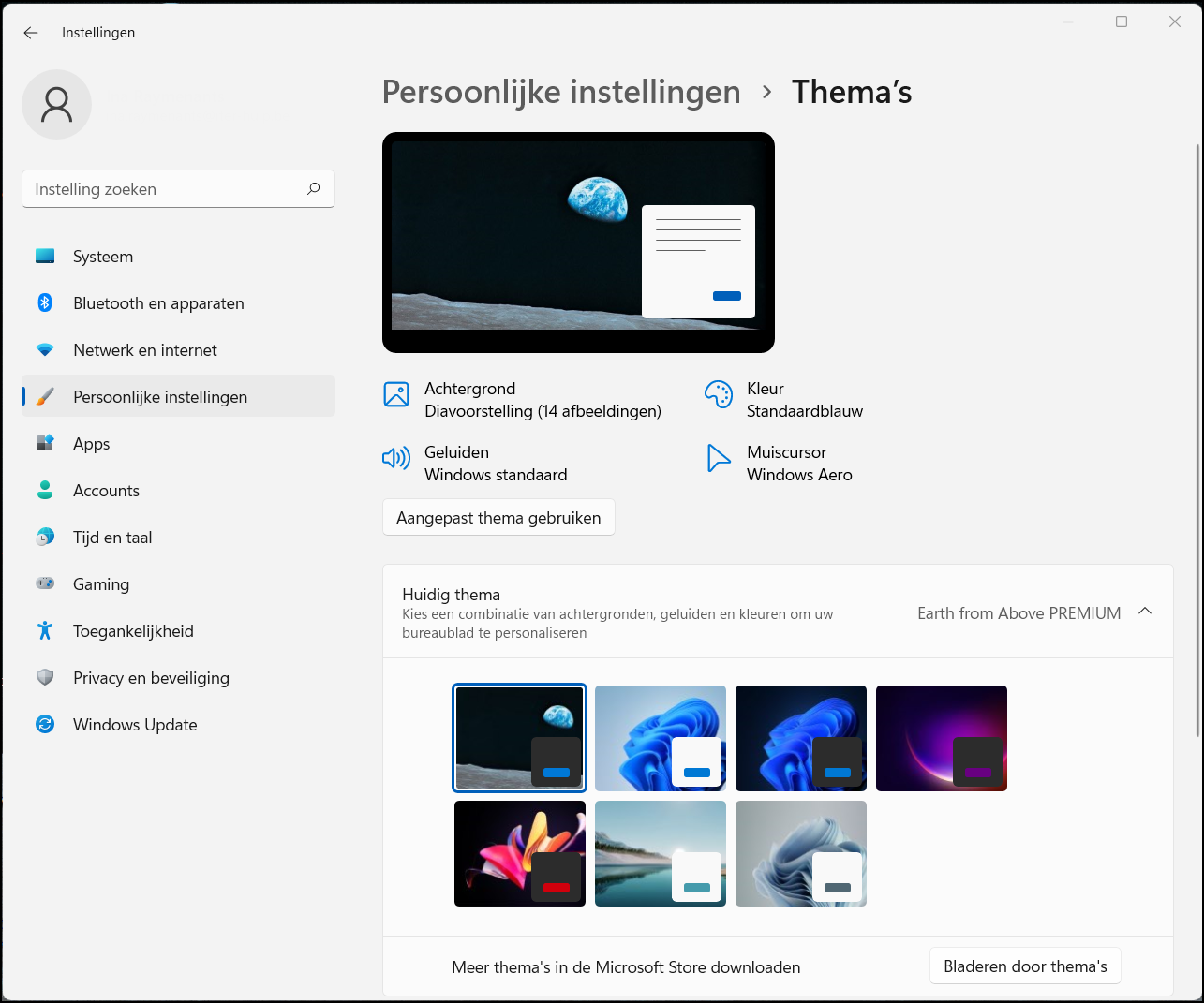Screen dimensions: 1204x1003
Task: Click the Achtergrond picture icon
Action: [396, 394]
